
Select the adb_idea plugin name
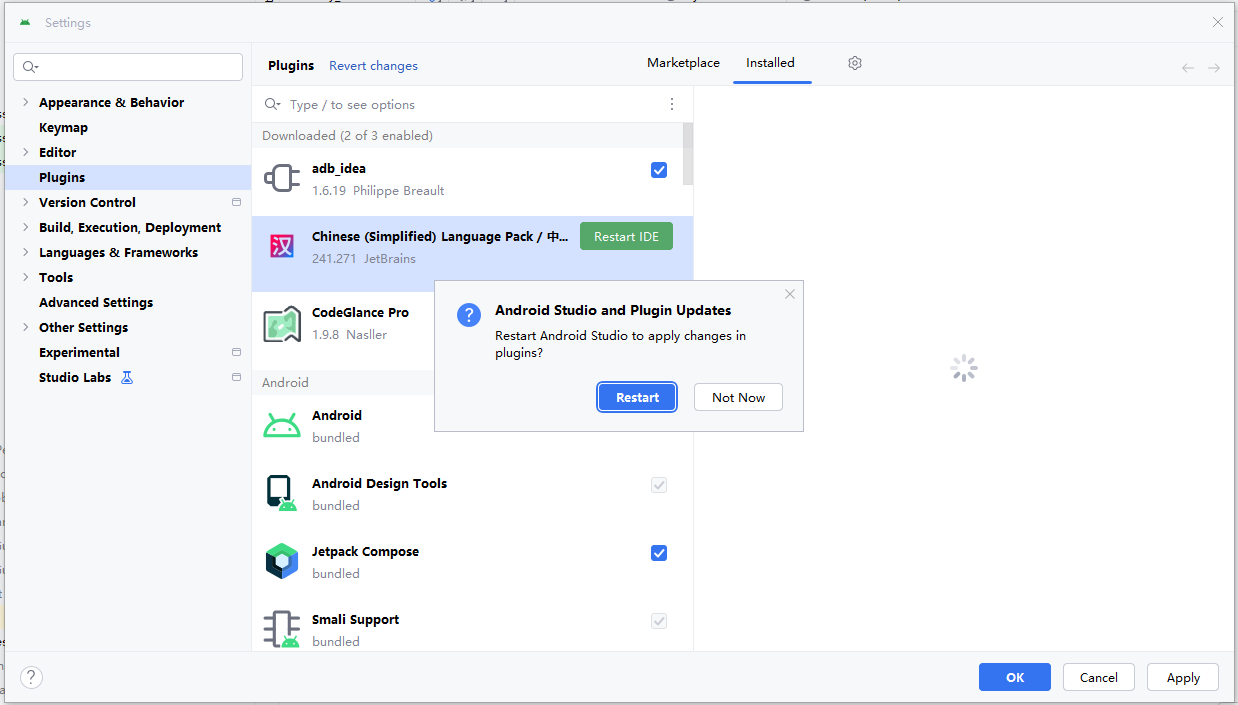click(x=339, y=169)
